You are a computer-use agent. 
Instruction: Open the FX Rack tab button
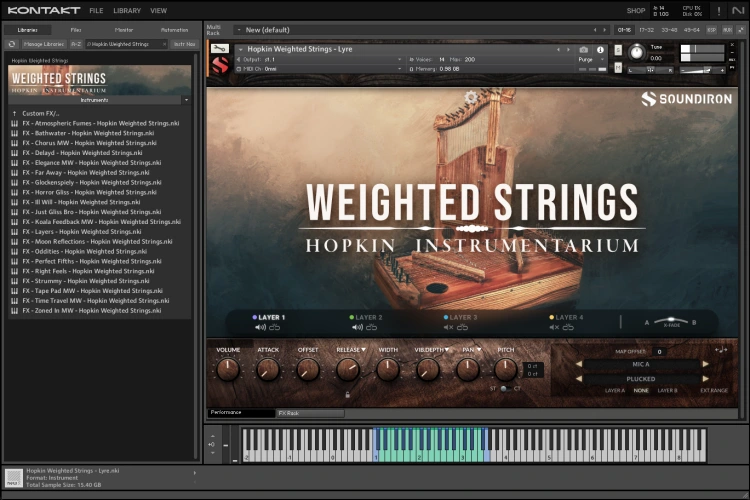pyautogui.click(x=310, y=412)
